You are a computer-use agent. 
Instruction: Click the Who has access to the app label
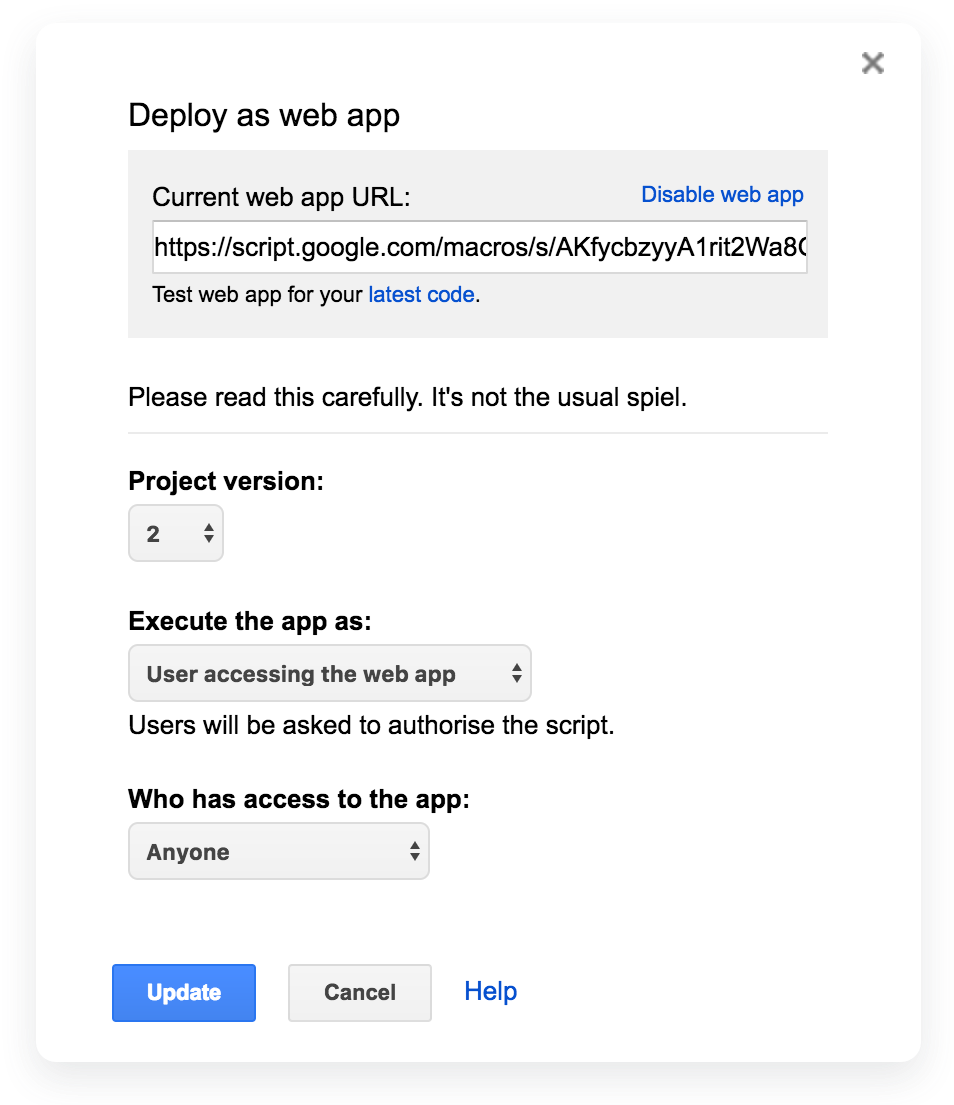[x=299, y=799]
